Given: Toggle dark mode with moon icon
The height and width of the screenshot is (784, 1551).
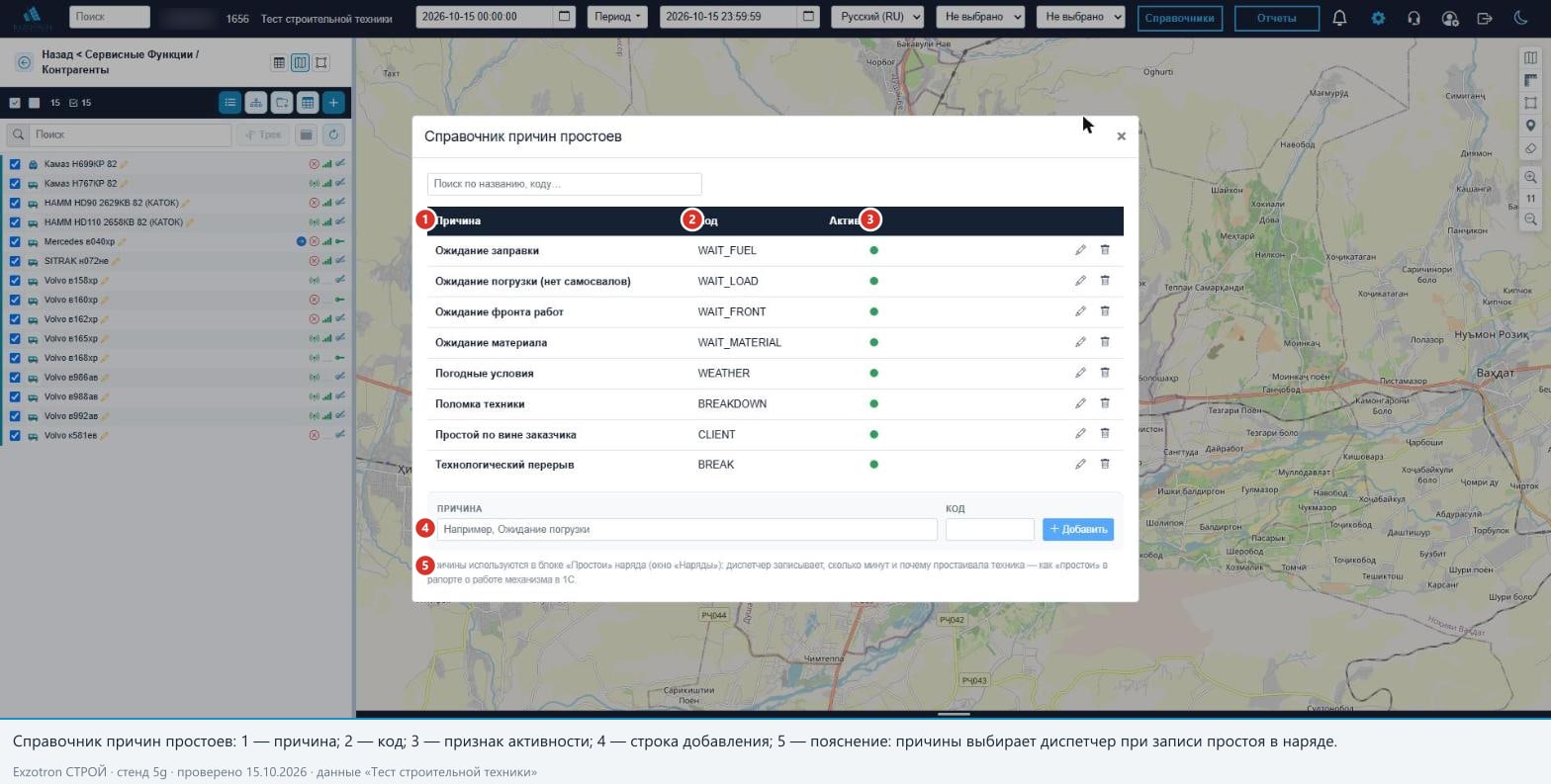Looking at the screenshot, I should pos(1521,18).
